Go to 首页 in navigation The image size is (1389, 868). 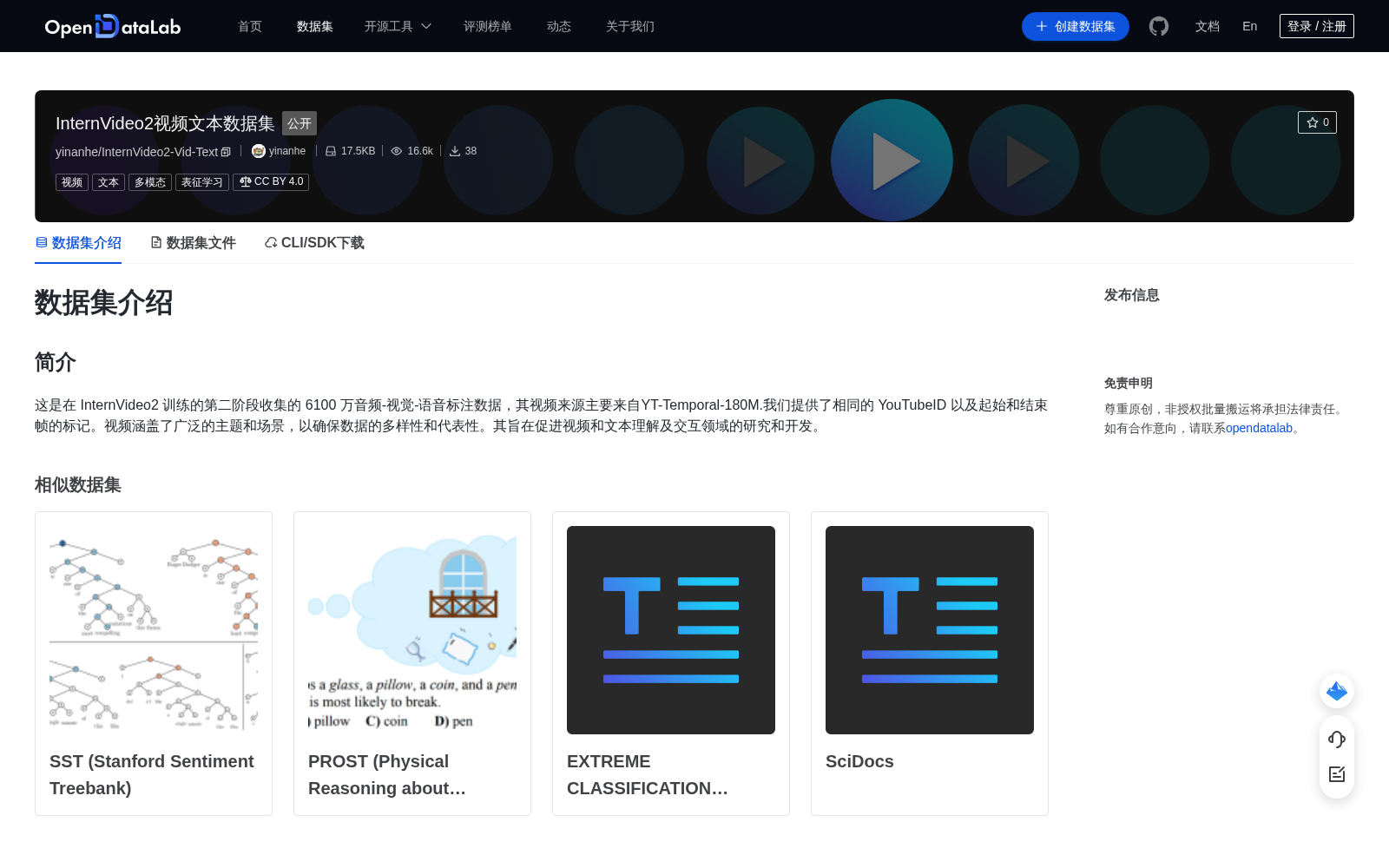click(250, 26)
